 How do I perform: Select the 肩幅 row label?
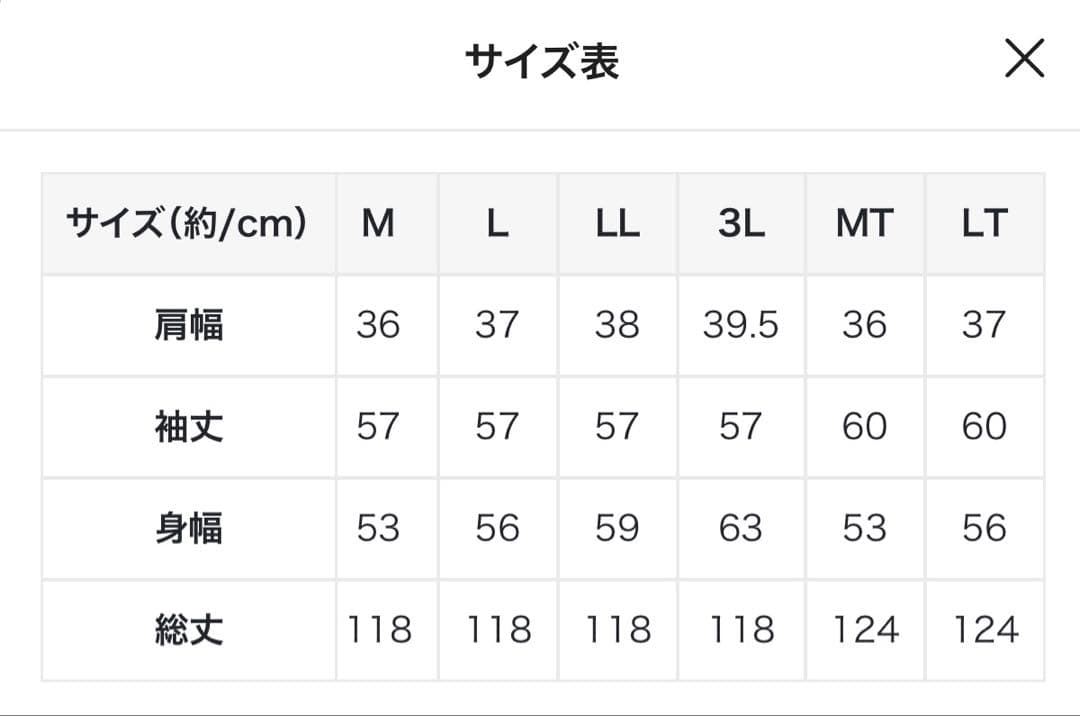click(x=188, y=325)
